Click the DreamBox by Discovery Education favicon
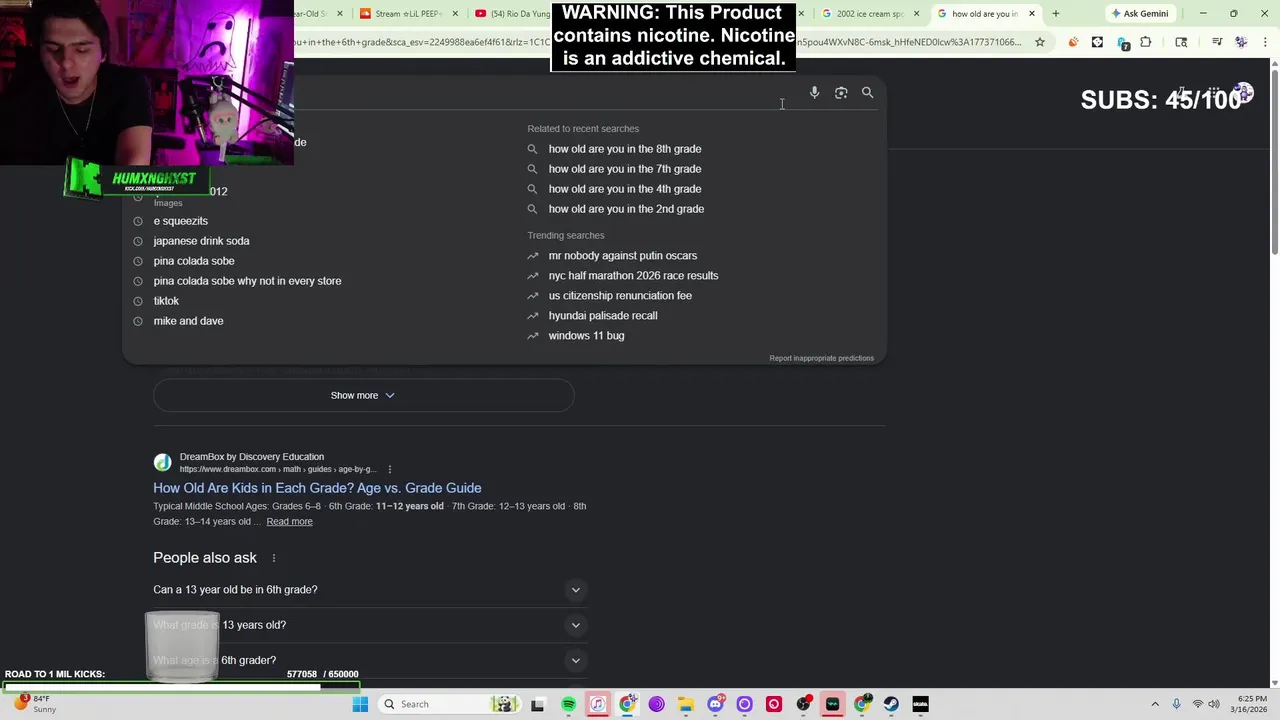Image resolution: width=1280 pixels, height=720 pixels. tap(162, 462)
